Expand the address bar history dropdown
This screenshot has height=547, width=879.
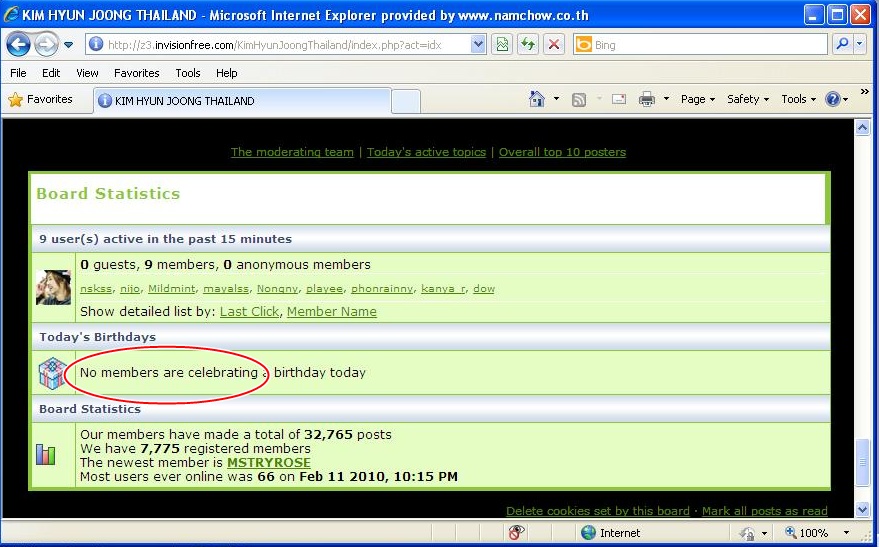[x=478, y=45]
